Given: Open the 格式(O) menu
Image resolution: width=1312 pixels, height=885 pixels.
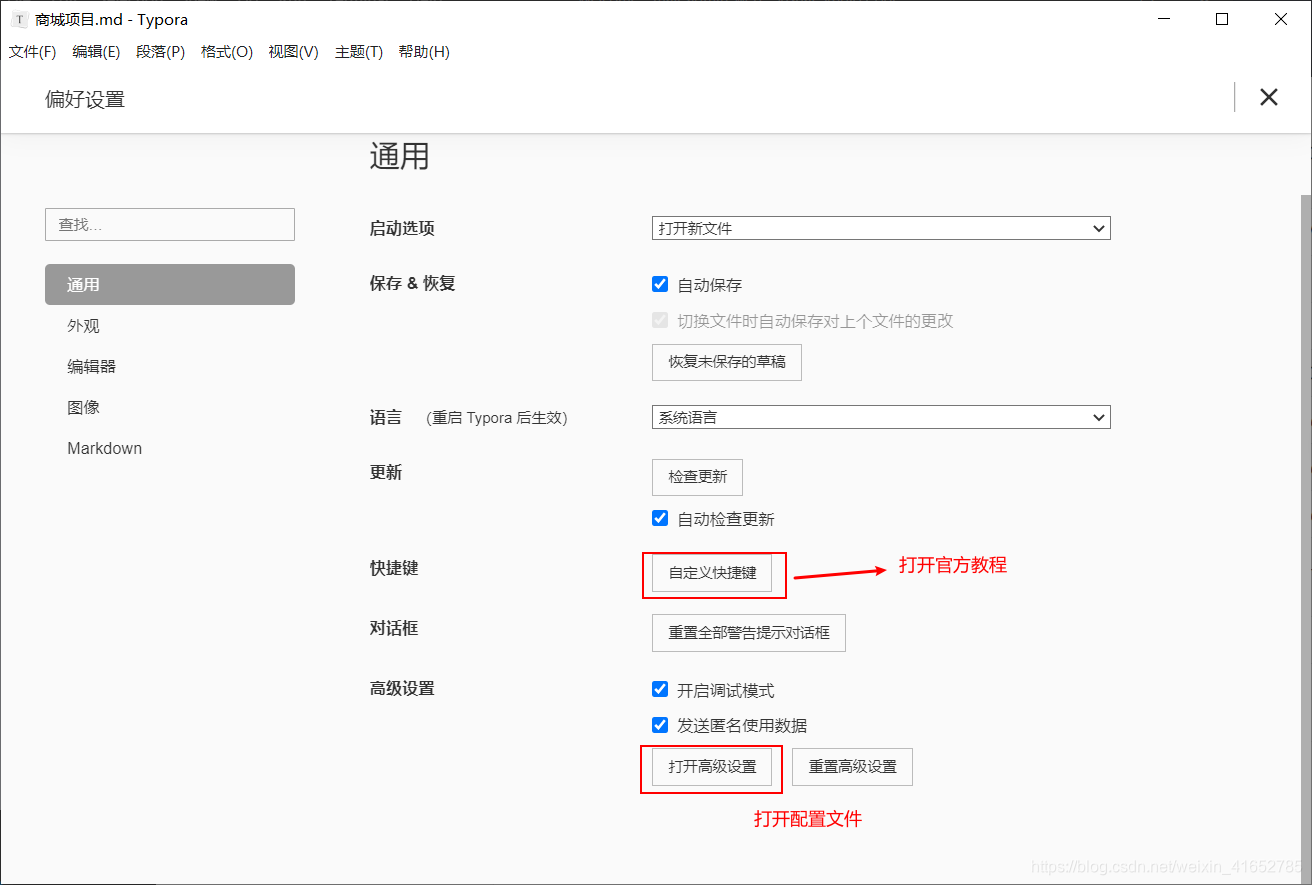Looking at the screenshot, I should pos(227,52).
